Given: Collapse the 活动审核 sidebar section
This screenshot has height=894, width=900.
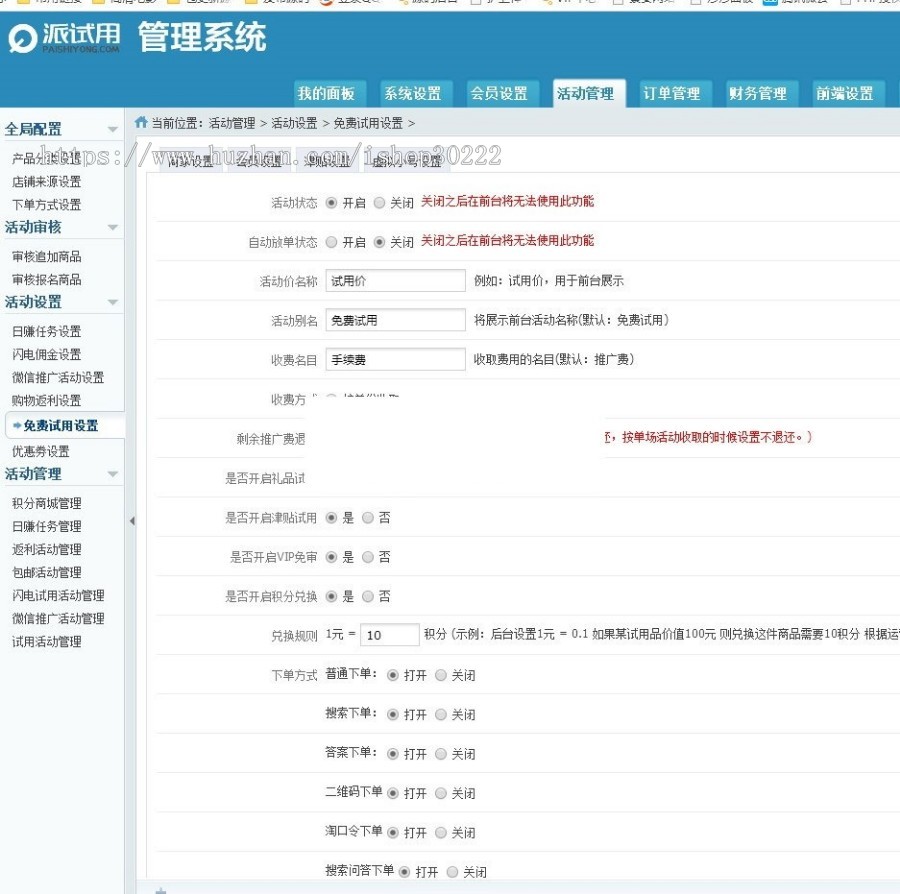Looking at the screenshot, I should tap(113, 227).
